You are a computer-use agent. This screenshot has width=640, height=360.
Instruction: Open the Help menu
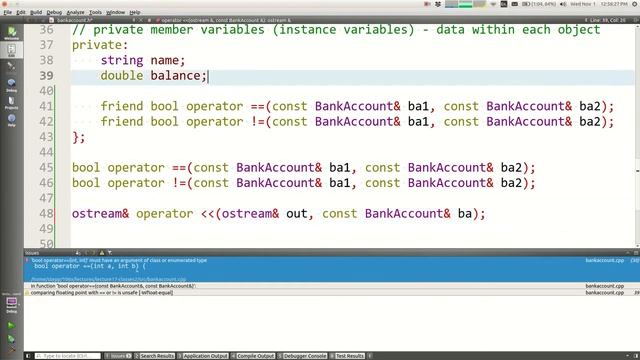(135, 12)
